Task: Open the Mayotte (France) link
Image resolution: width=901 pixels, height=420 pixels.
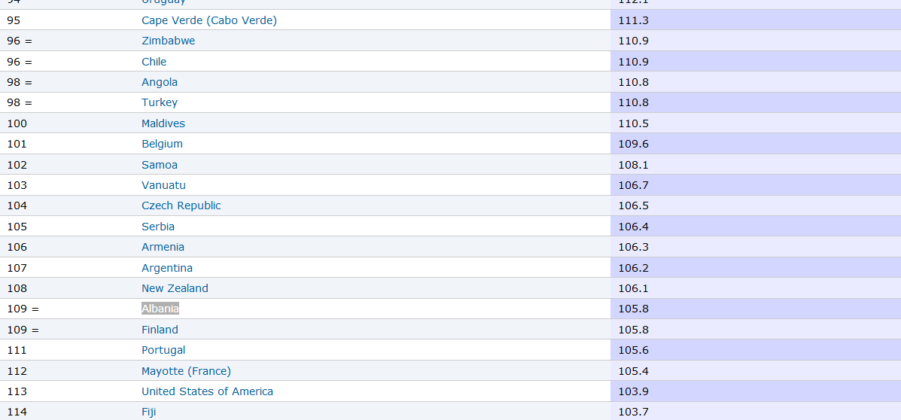Action: [x=187, y=371]
